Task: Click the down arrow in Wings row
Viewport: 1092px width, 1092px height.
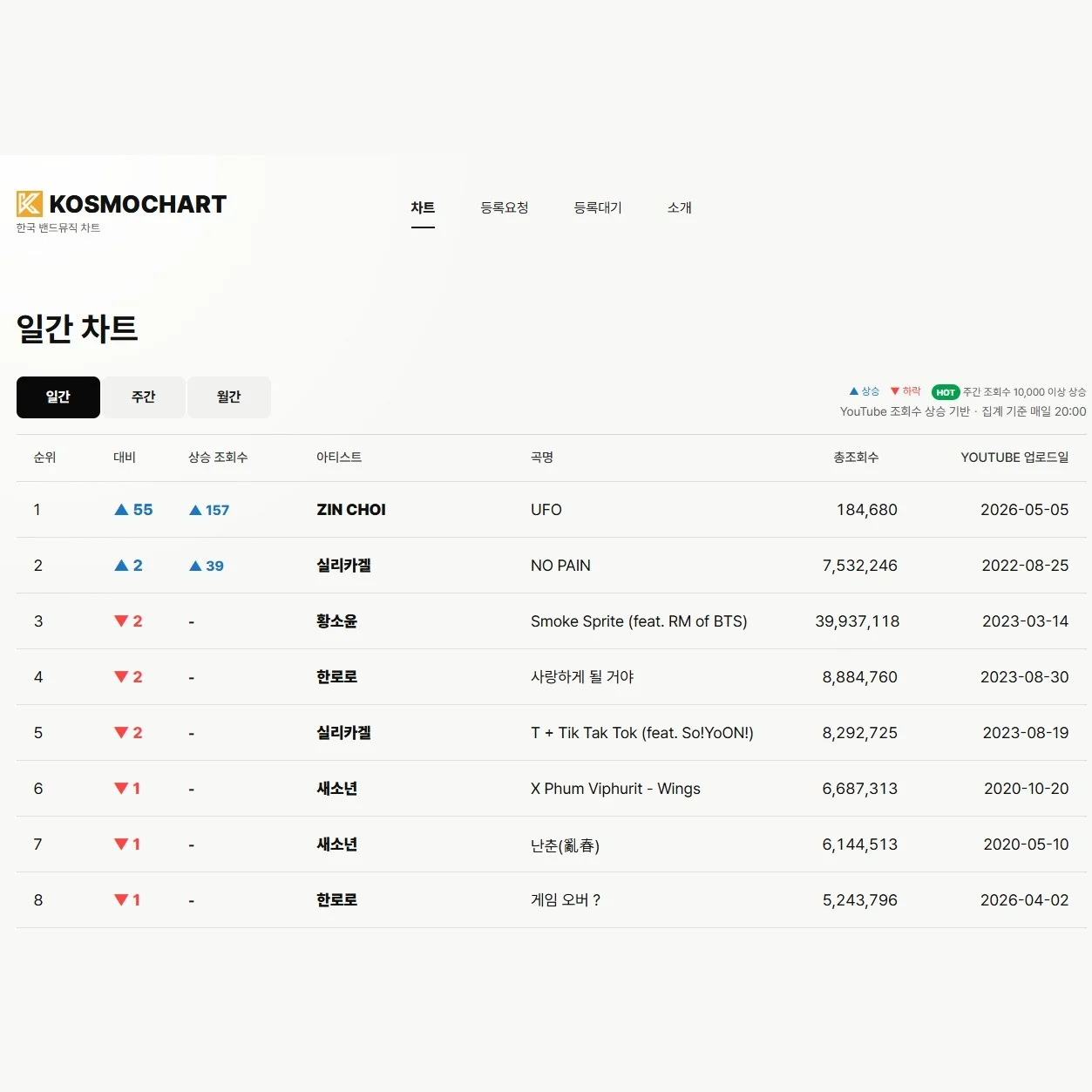Action: point(121,789)
